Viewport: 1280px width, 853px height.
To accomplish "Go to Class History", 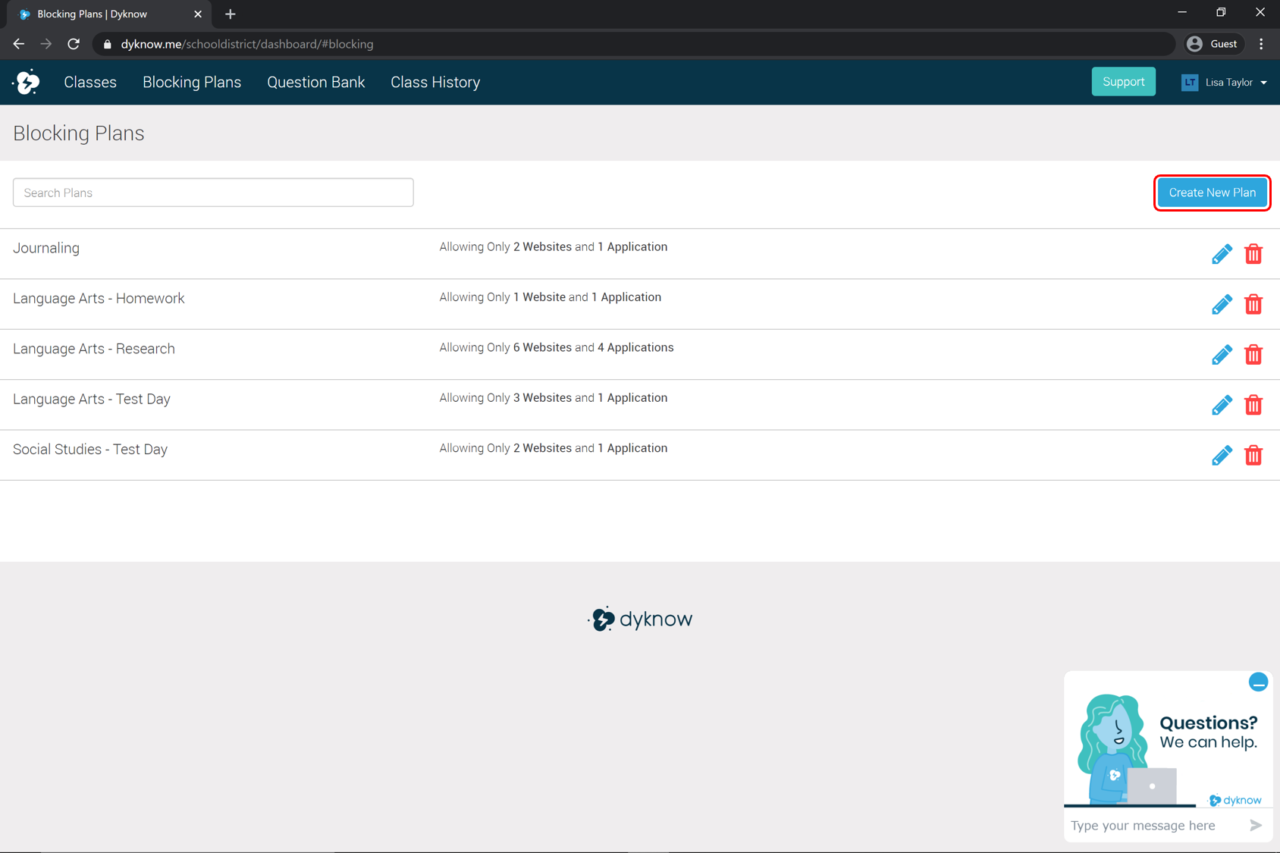I will pos(435,82).
